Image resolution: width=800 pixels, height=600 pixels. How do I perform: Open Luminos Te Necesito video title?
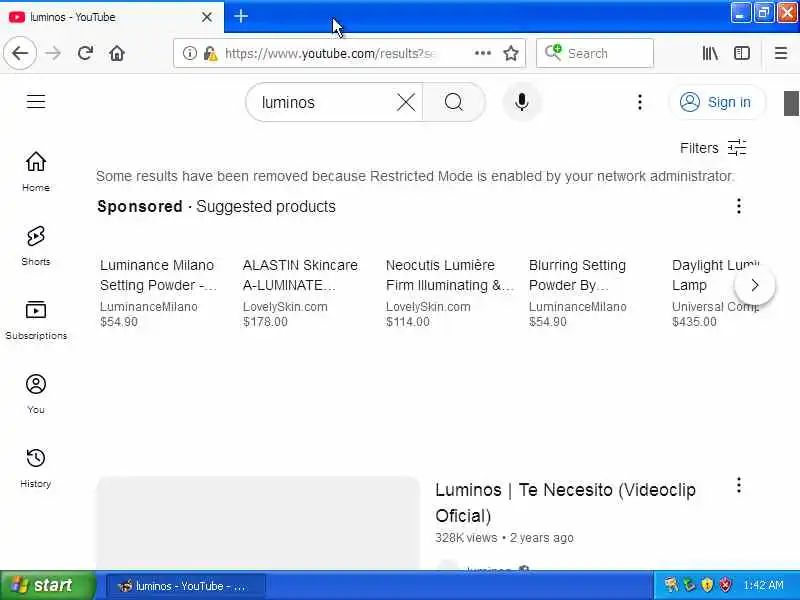565,503
